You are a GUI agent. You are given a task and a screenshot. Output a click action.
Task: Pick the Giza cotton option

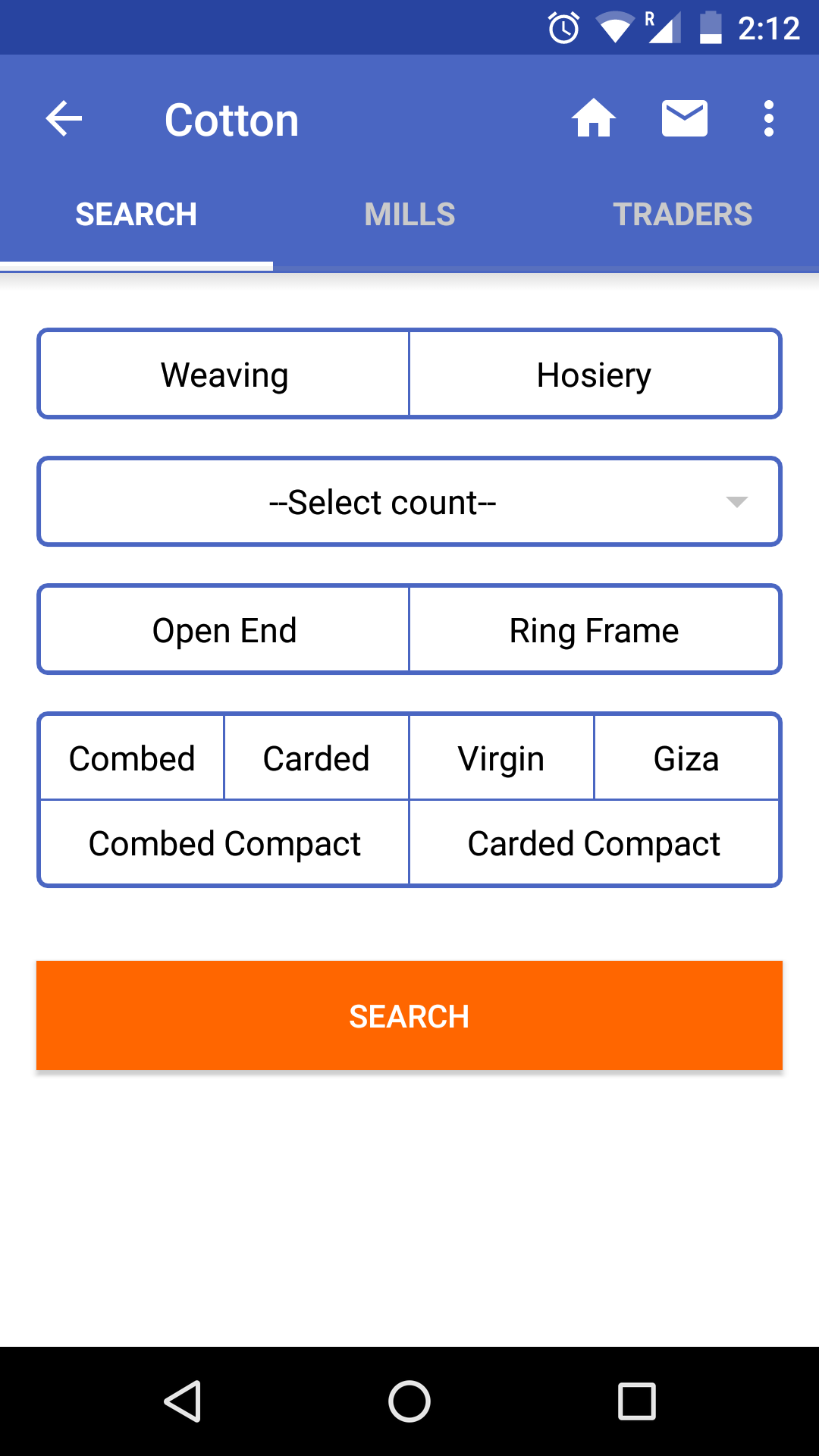click(686, 758)
